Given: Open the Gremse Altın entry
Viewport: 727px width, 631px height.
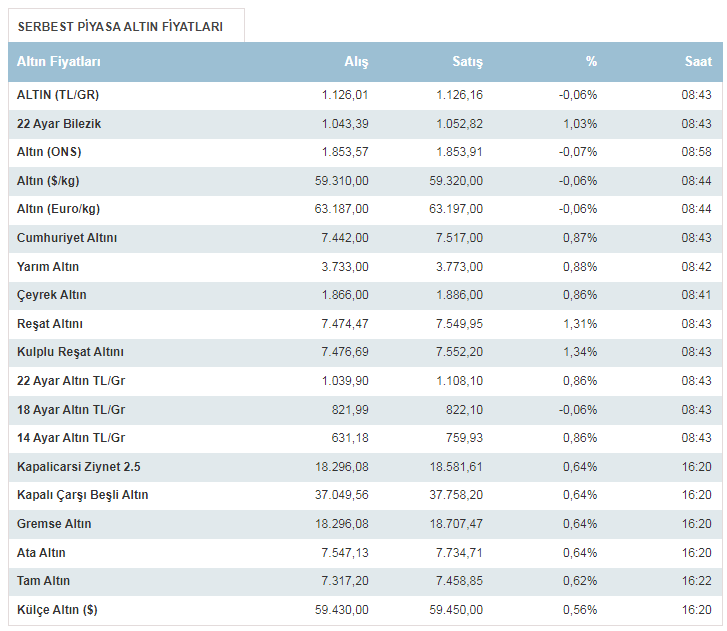Looking at the screenshot, I should click(54, 524).
